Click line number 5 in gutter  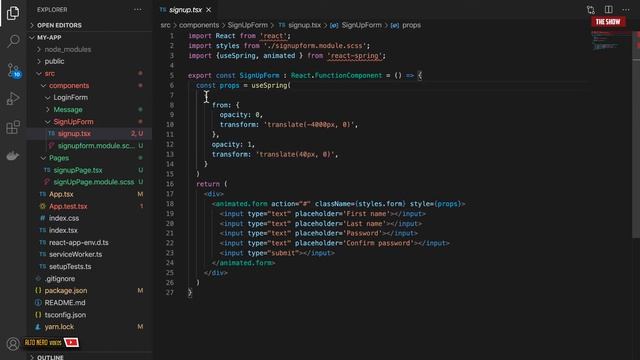pyautogui.click(x=172, y=76)
